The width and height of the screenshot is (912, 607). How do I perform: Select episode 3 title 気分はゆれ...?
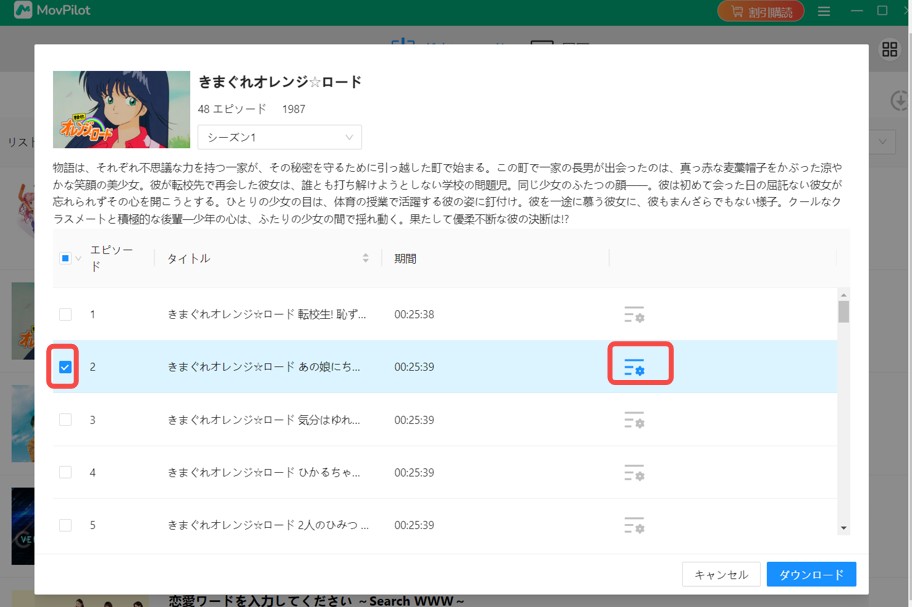pos(264,420)
